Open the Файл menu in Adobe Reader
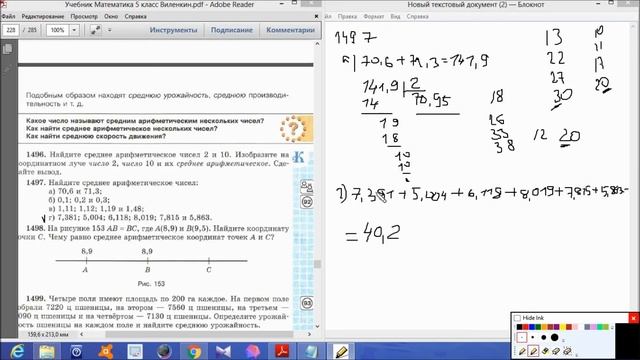This screenshot has width=640, height=360. tap(8, 17)
